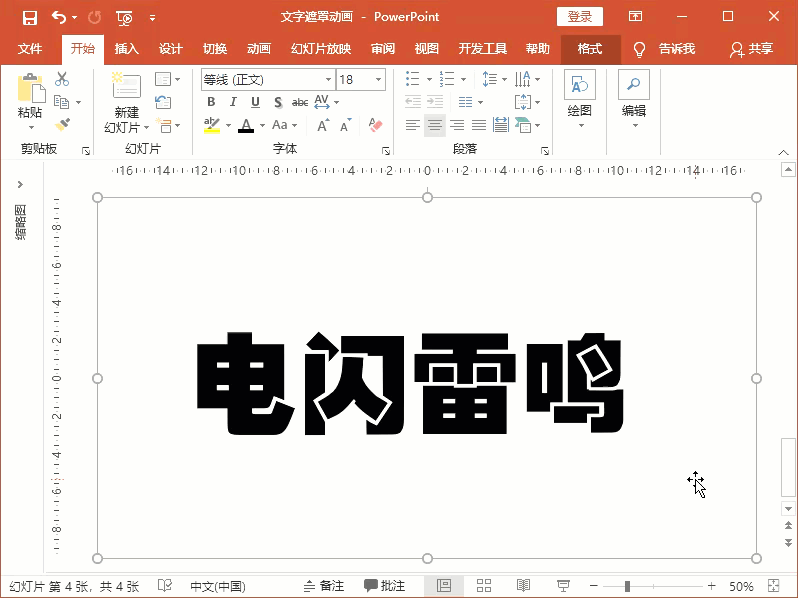The height and width of the screenshot is (598, 798).
Task: Toggle Underline formatting
Action: tap(255, 102)
